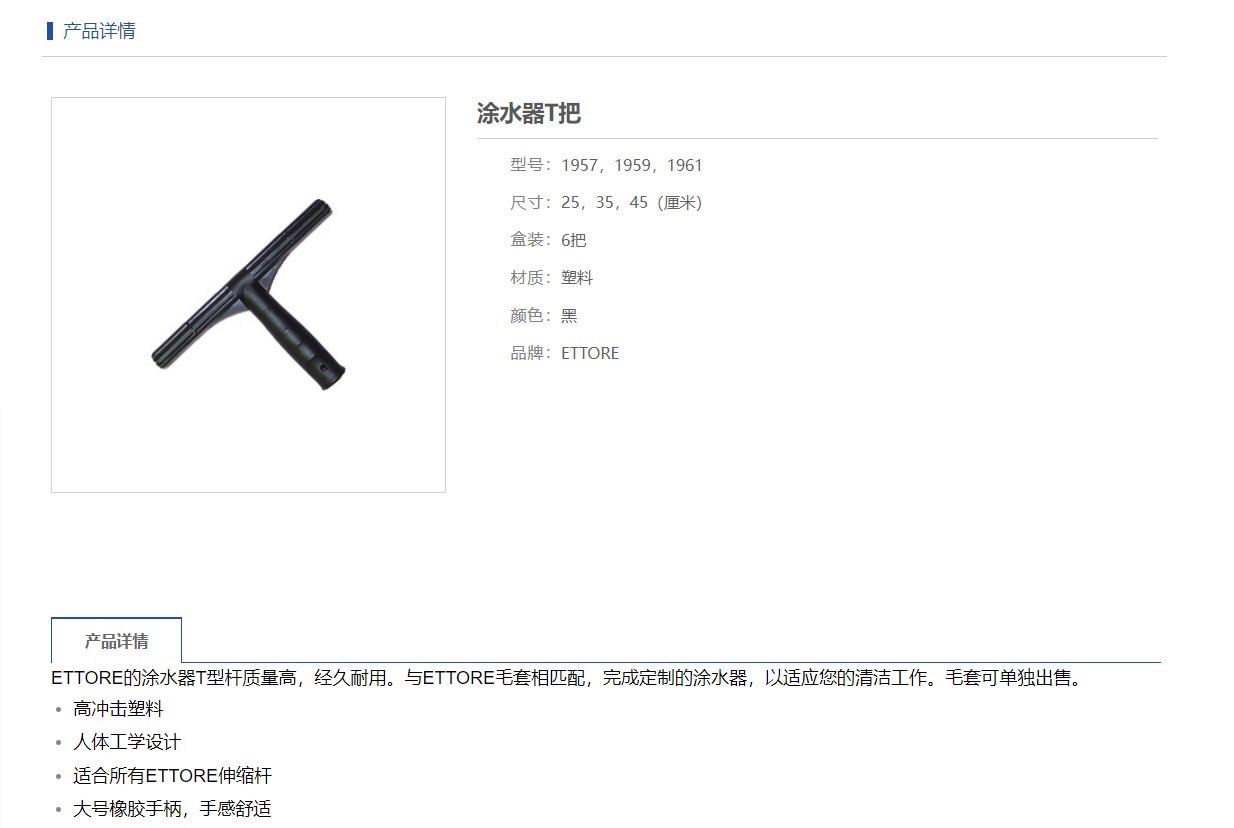Click the bullet item 大号橡胶手柄，手感舒适
The height and width of the screenshot is (828, 1234).
172,809
